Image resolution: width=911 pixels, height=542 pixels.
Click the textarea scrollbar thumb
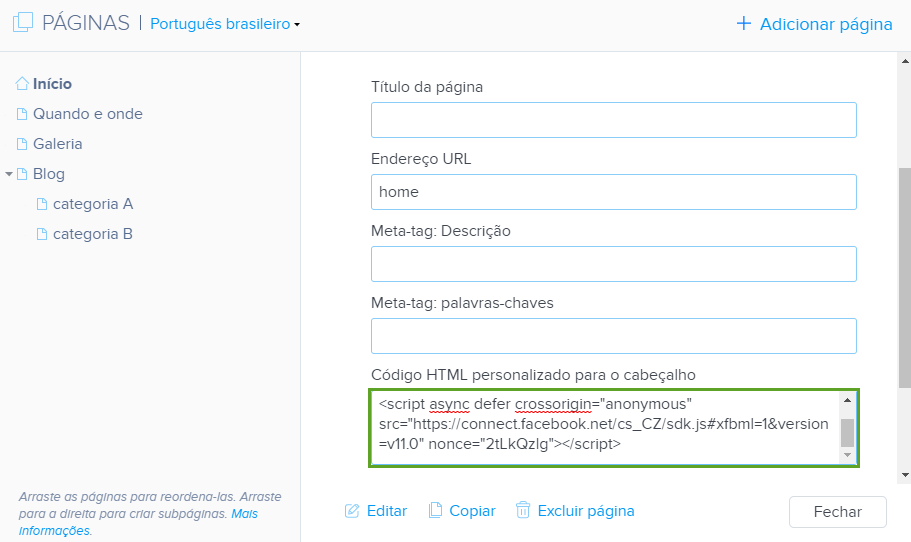[x=847, y=432]
